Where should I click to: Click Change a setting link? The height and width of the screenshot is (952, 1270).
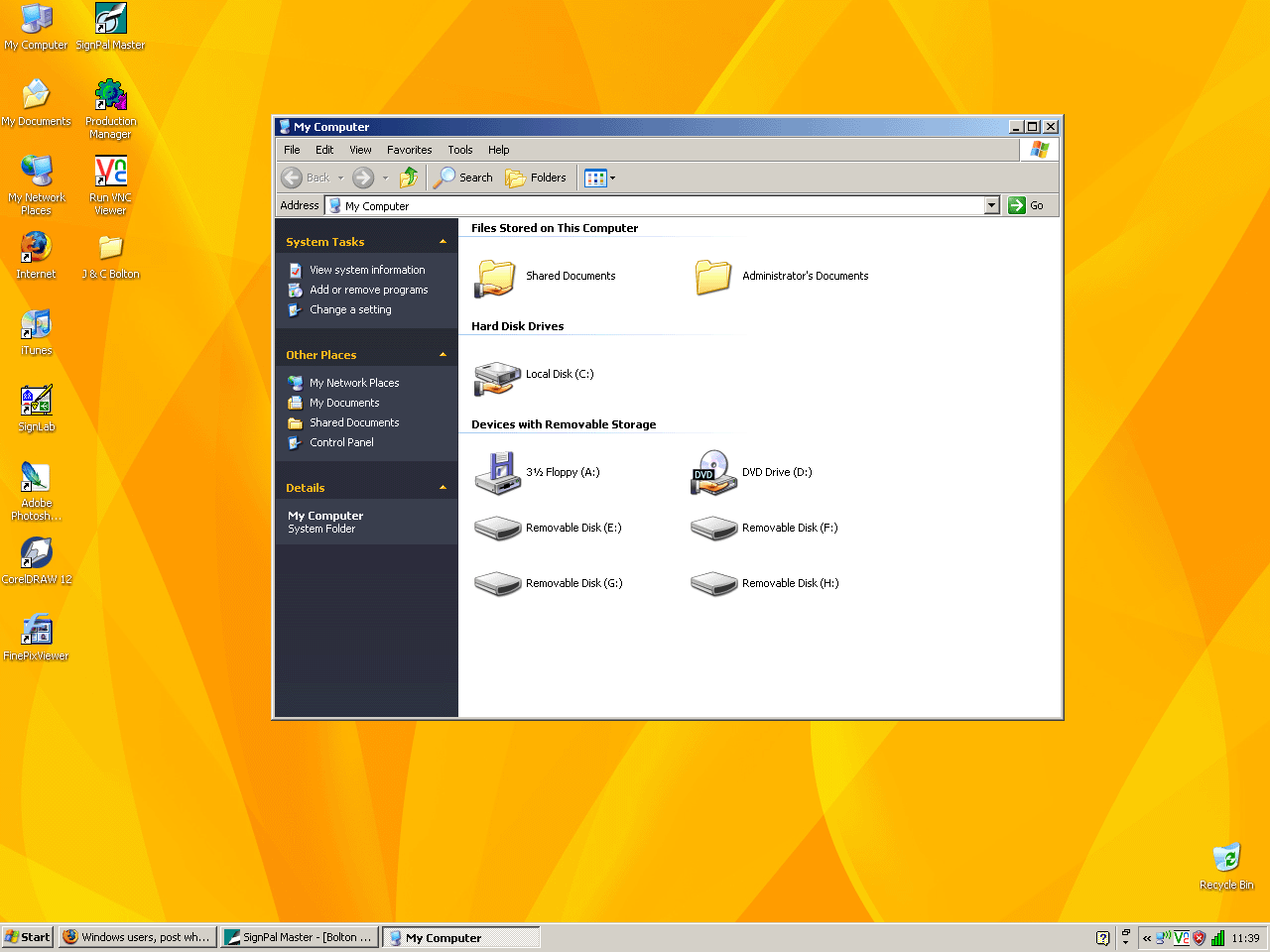pyautogui.click(x=350, y=309)
